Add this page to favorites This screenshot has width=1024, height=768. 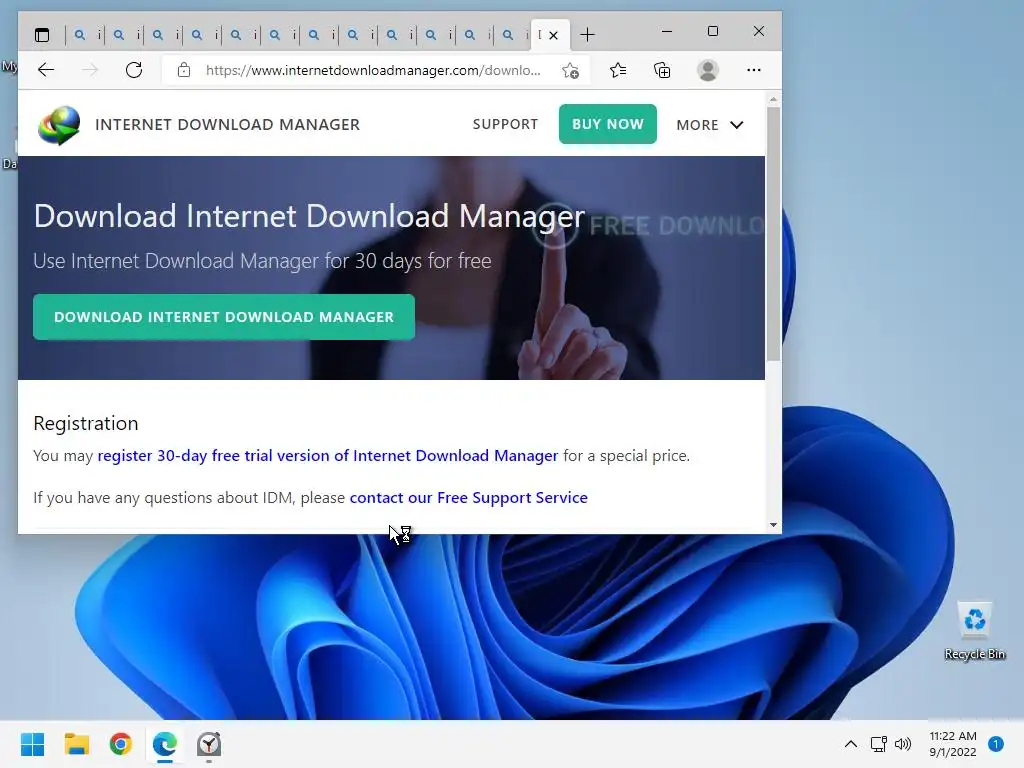[x=570, y=70]
